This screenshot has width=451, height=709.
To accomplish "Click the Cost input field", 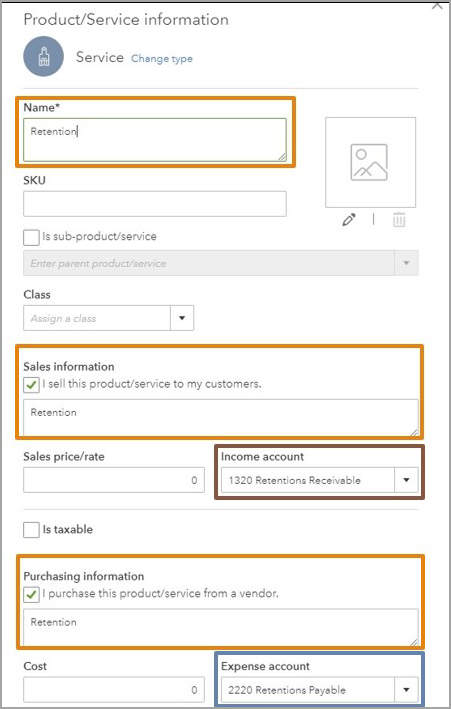I will click(114, 690).
